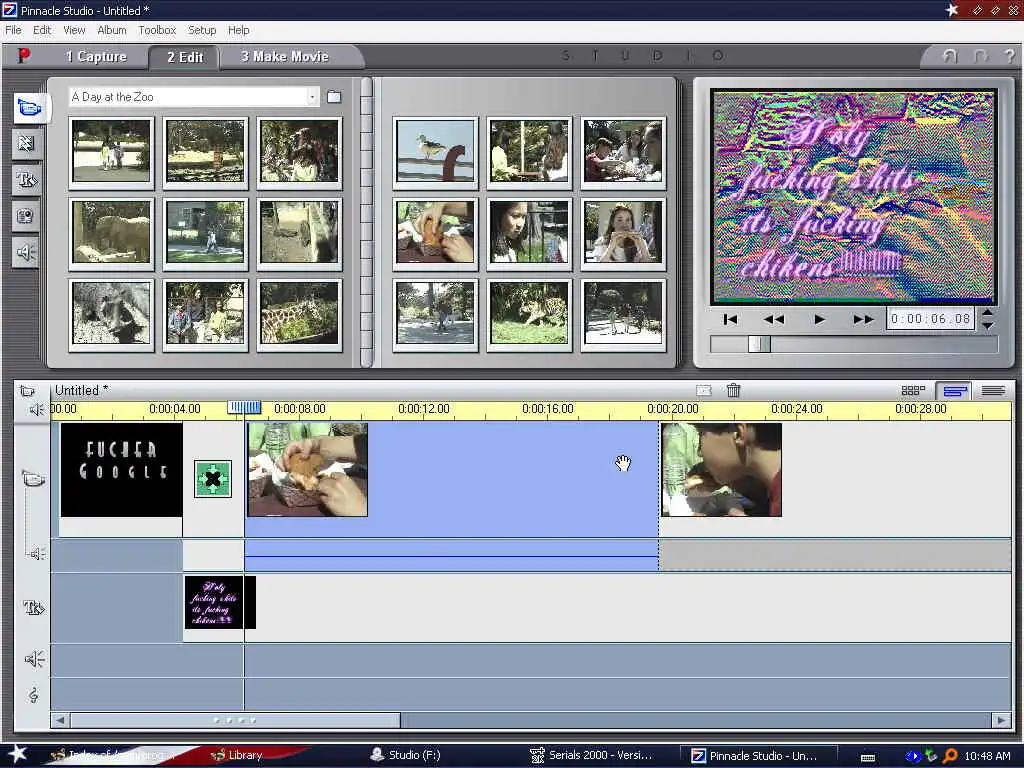Select the bird on railing scene thumbnail
The width and height of the screenshot is (1024, 768).
tap(436, 152)
